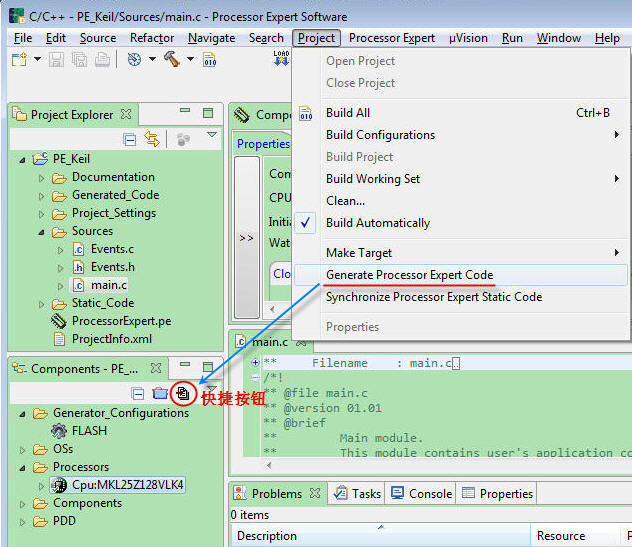This screenshot has height=547, width=632.
Task: Open dropdown next to New file icon
Action: tap(37, 59)
